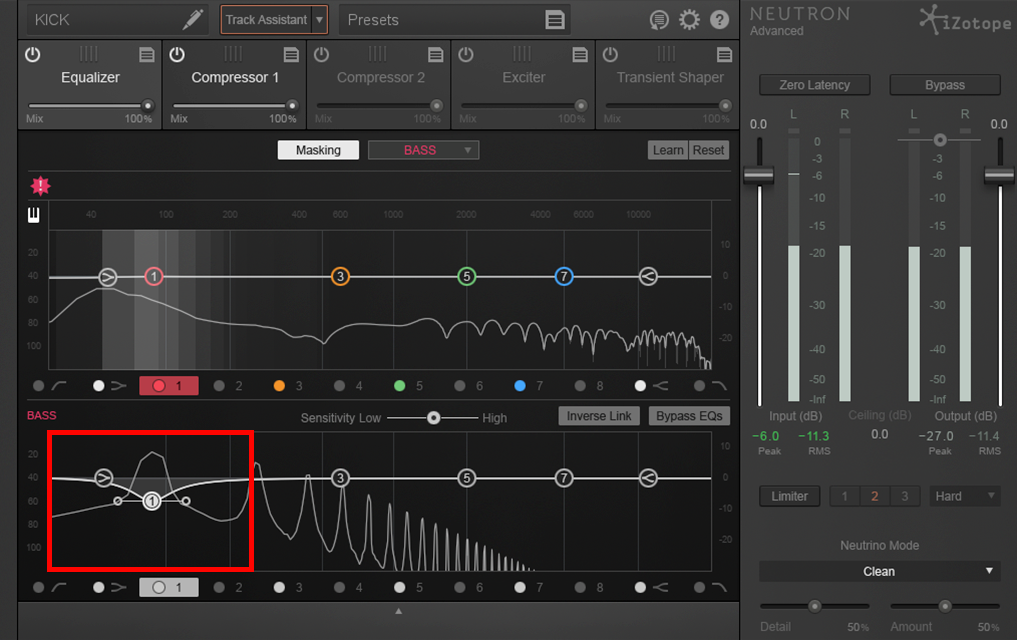
Task: Open the Compressor 1 module menu icon
Action: pyautogui.click(x=291, y=55)
